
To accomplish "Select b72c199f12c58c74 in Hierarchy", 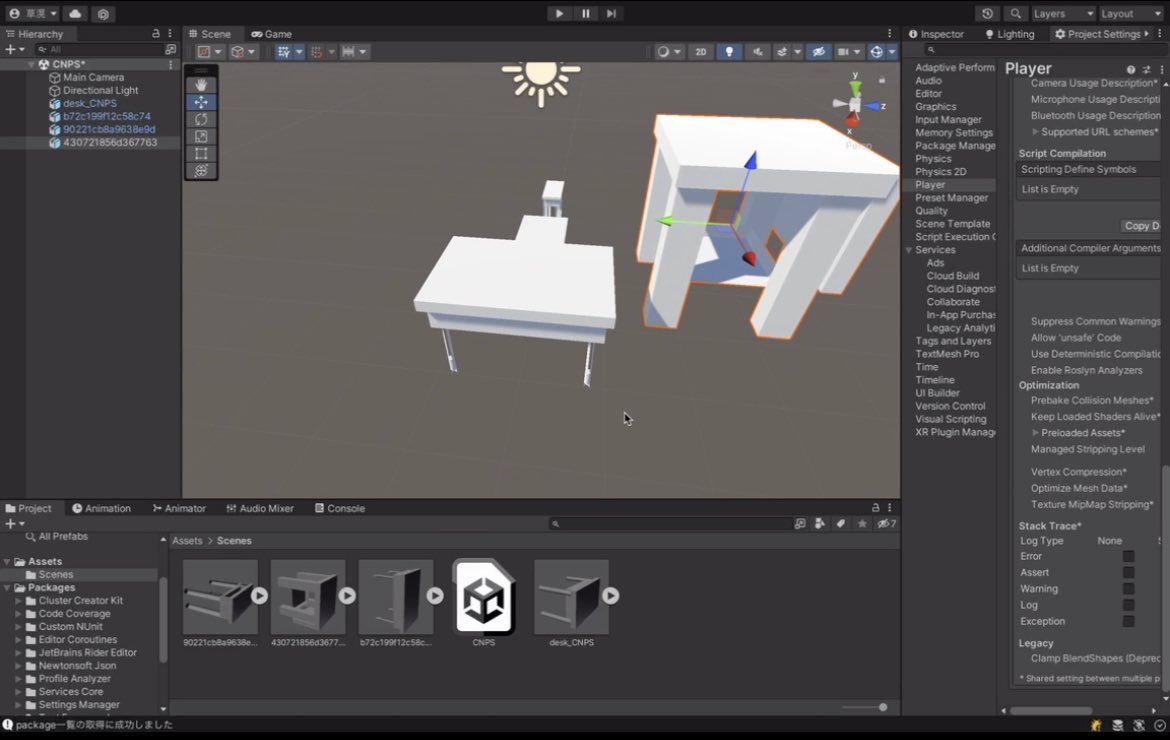I will pyautogui.click(x=107, y=116).
